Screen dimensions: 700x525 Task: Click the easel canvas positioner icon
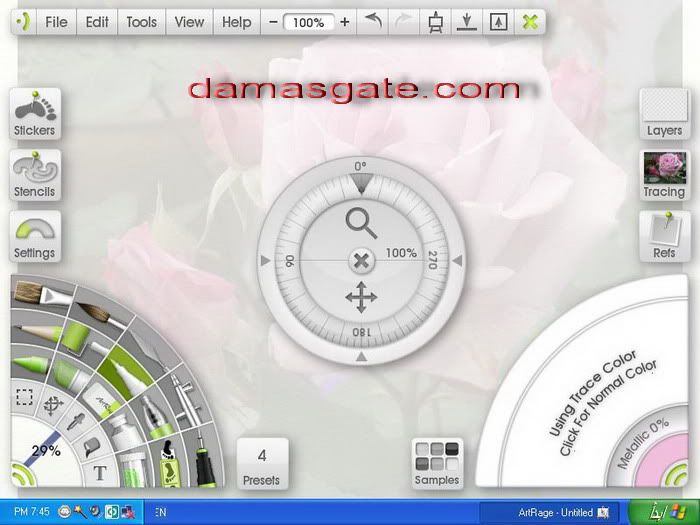pyautogui.click(x=435, y=22)
